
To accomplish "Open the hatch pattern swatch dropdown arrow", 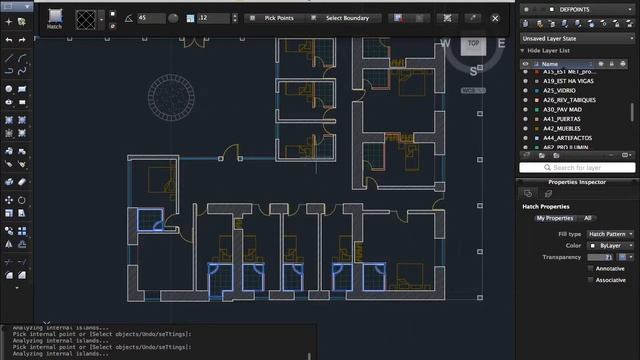I will pyautogui.click(x=101, y=19).
